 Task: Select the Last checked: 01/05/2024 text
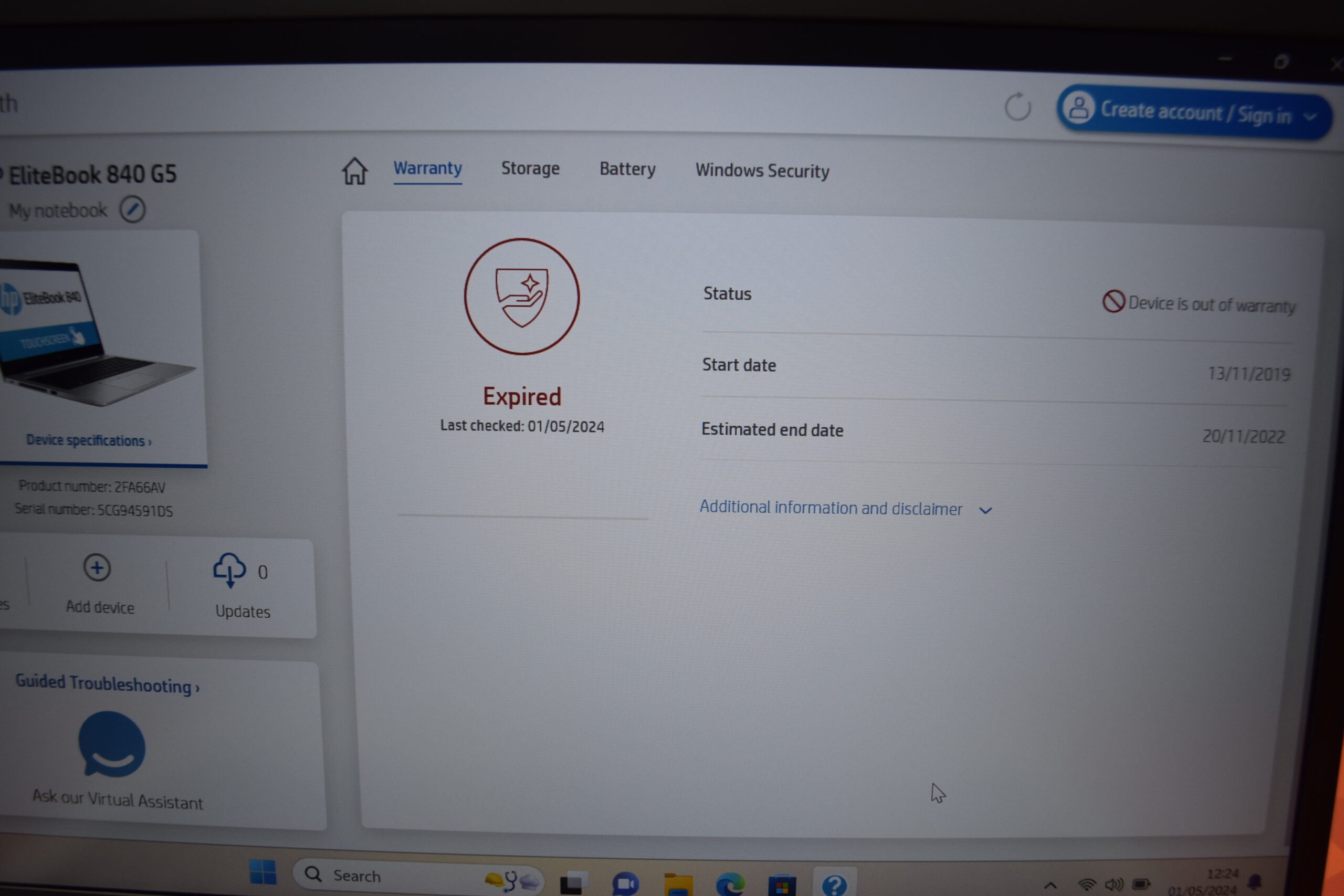click(x=522, y=426)
